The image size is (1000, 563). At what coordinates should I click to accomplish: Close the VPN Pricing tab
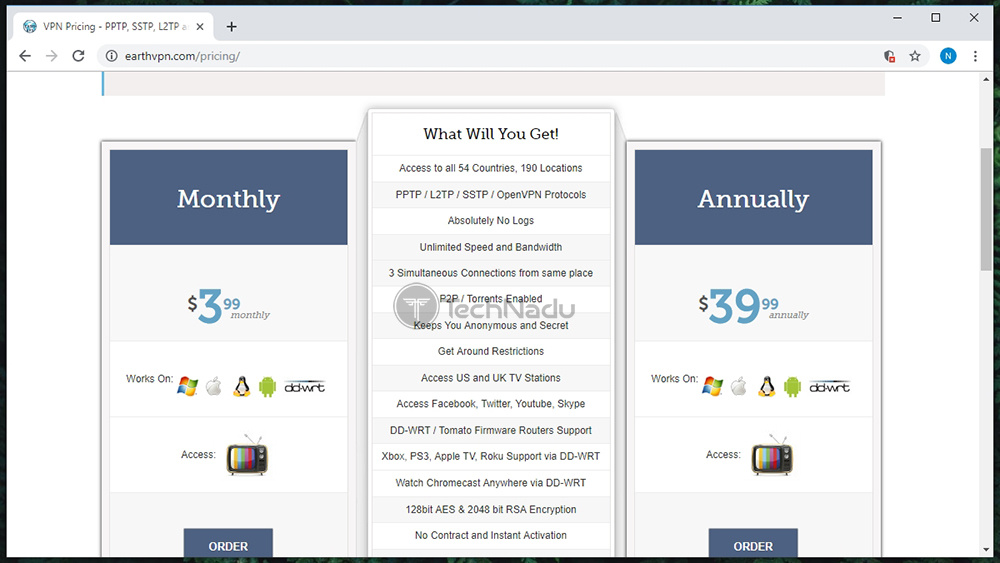coord(200,27)
